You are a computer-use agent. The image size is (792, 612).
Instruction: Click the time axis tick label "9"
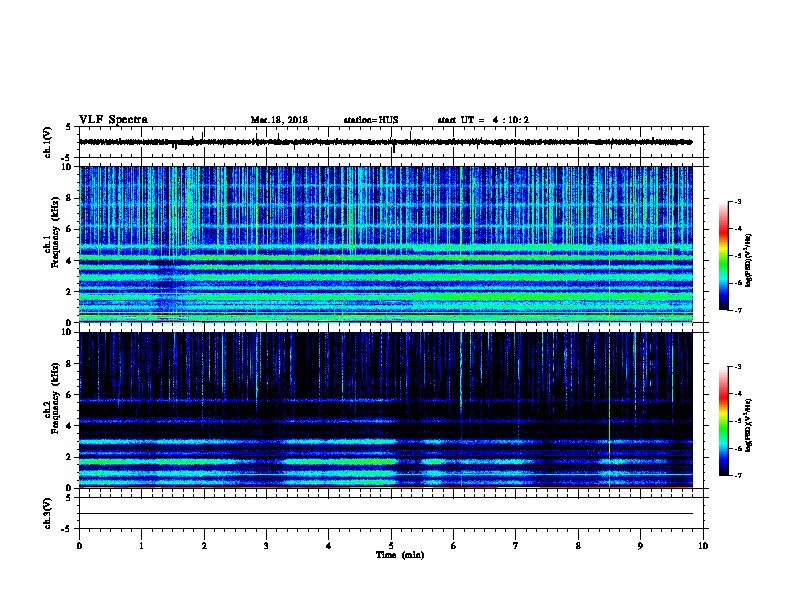click(640, 546)
